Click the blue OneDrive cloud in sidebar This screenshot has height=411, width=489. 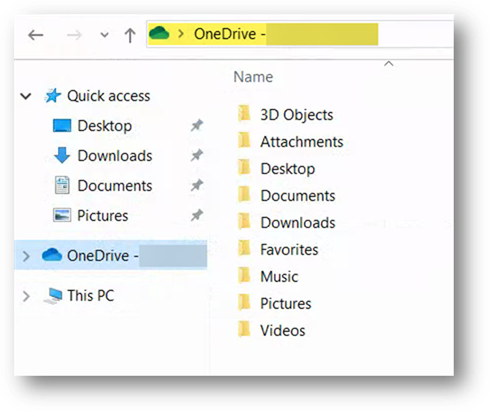coord(52,255)
